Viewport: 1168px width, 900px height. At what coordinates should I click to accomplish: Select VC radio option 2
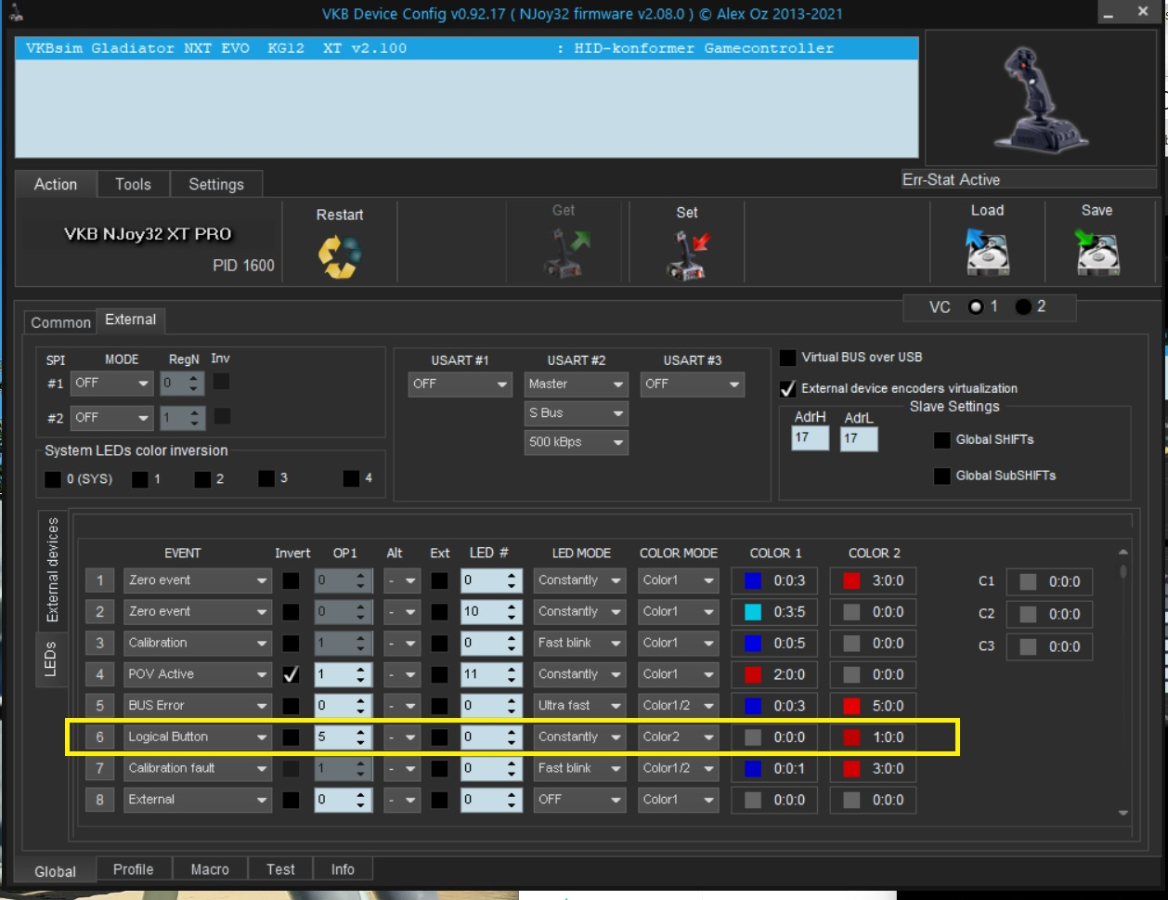coord(1023,307)
